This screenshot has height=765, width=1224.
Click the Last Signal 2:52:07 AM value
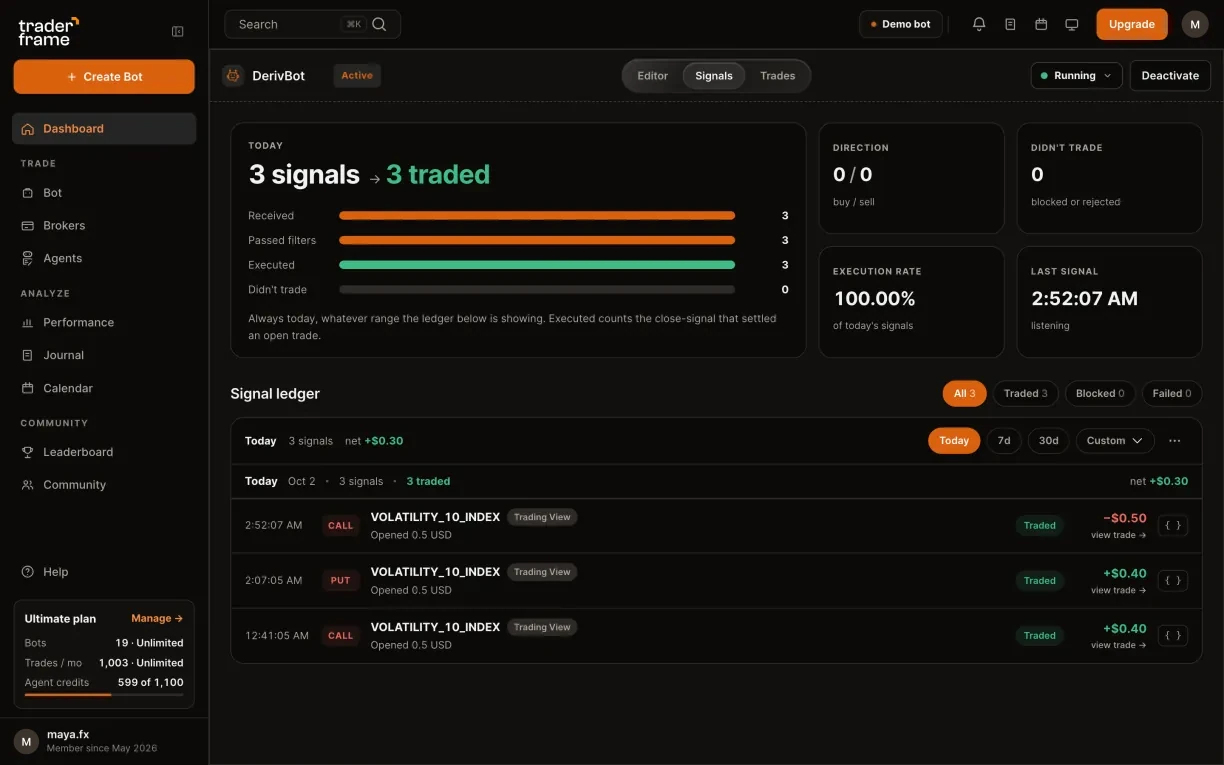1084,299
